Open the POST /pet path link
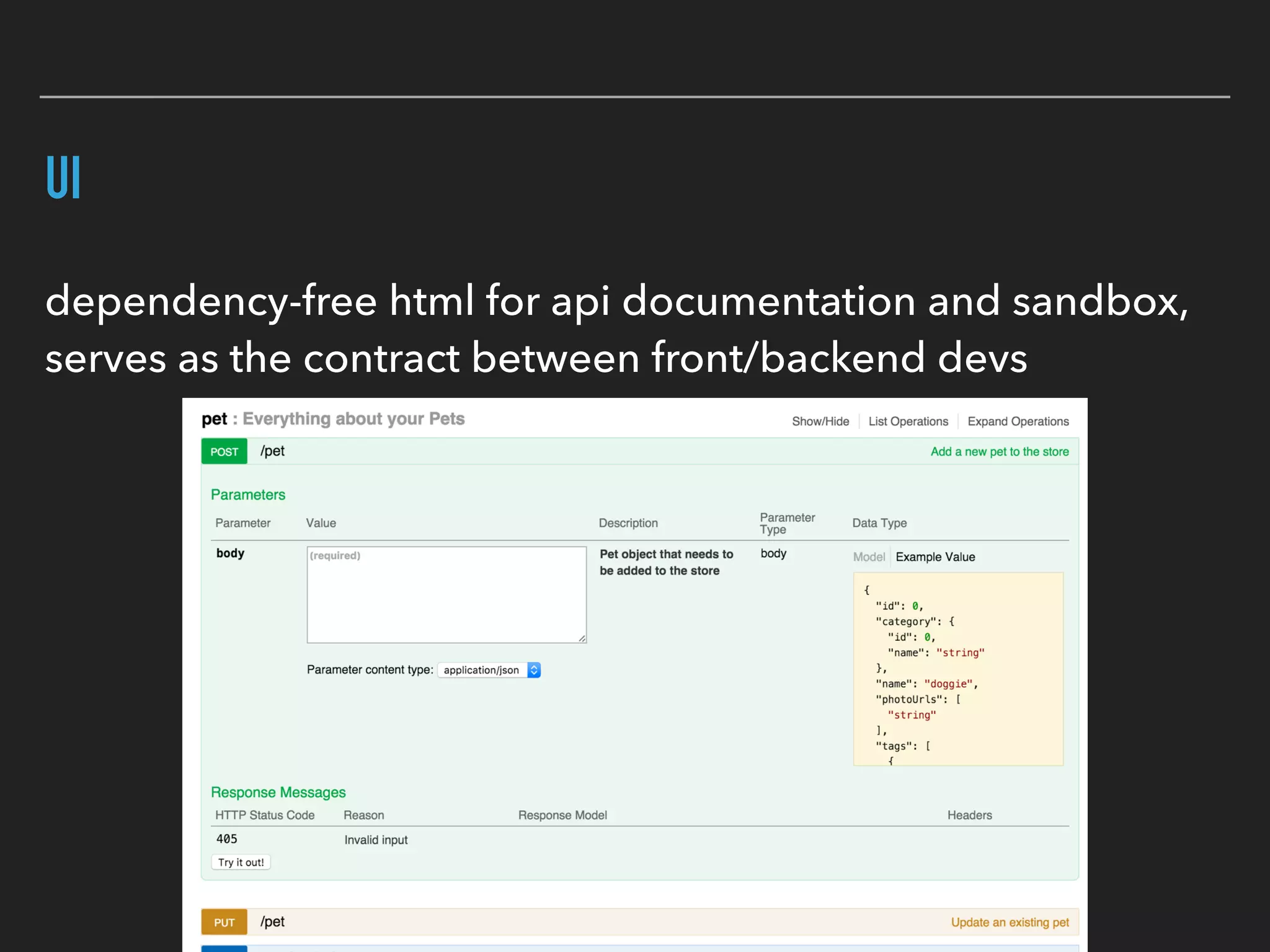The image size is (1270, 952). [x=272, y=451]
